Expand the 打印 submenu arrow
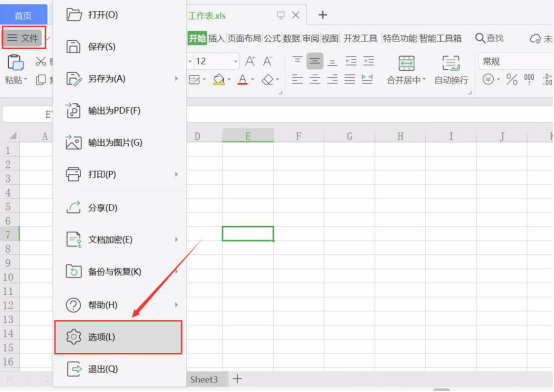The width and height of the screenshot is (554, 392). click(x=176, y=174)
